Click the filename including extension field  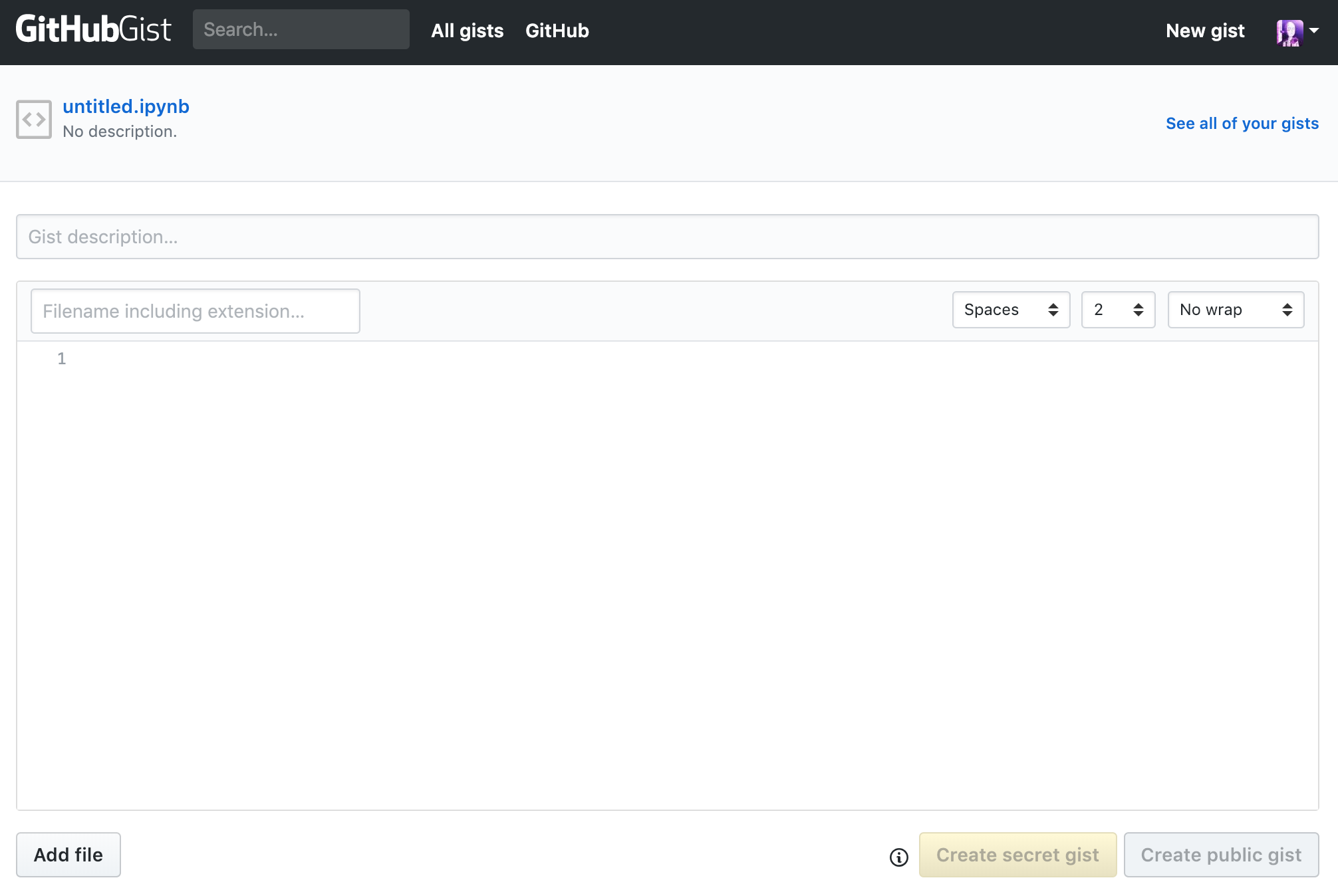coord(195,311)
